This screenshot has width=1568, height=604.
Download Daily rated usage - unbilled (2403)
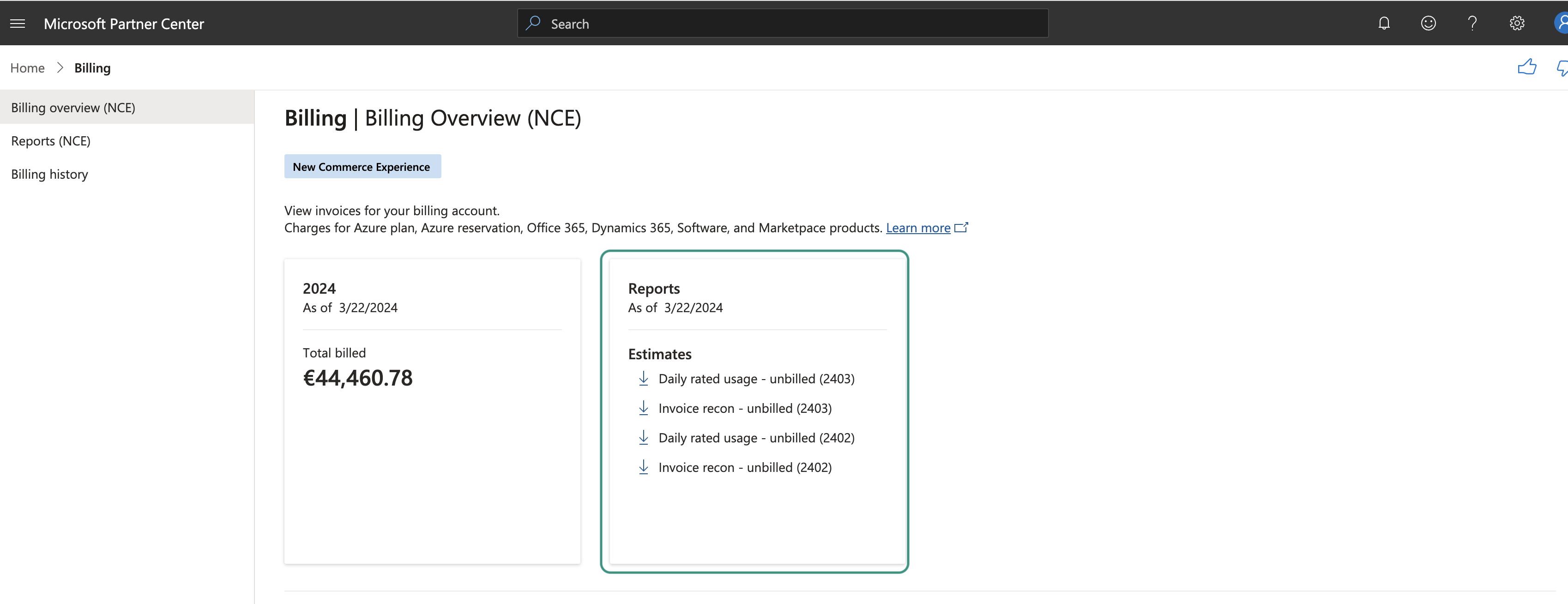click(x=756, y=378)
